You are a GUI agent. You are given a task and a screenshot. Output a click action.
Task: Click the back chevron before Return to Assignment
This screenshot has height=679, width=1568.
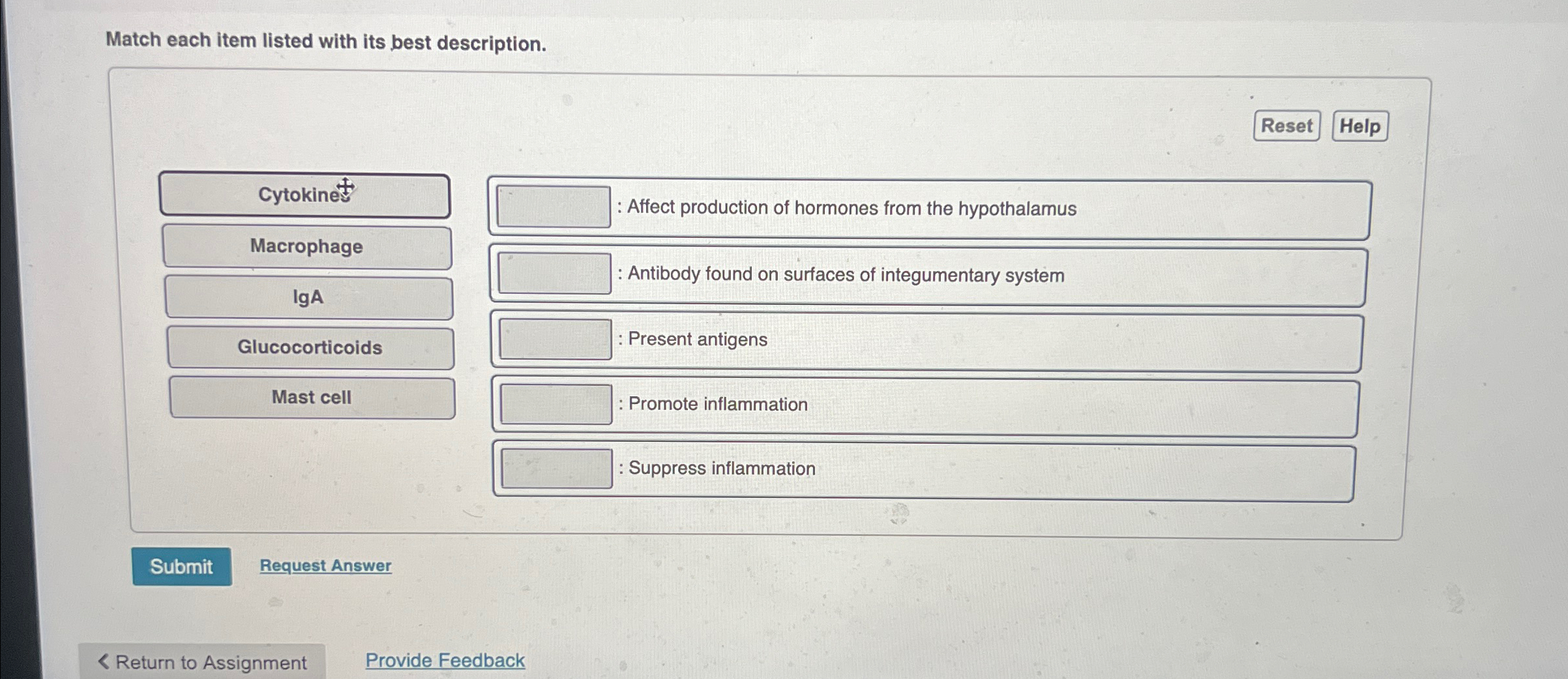click(104, 663)
